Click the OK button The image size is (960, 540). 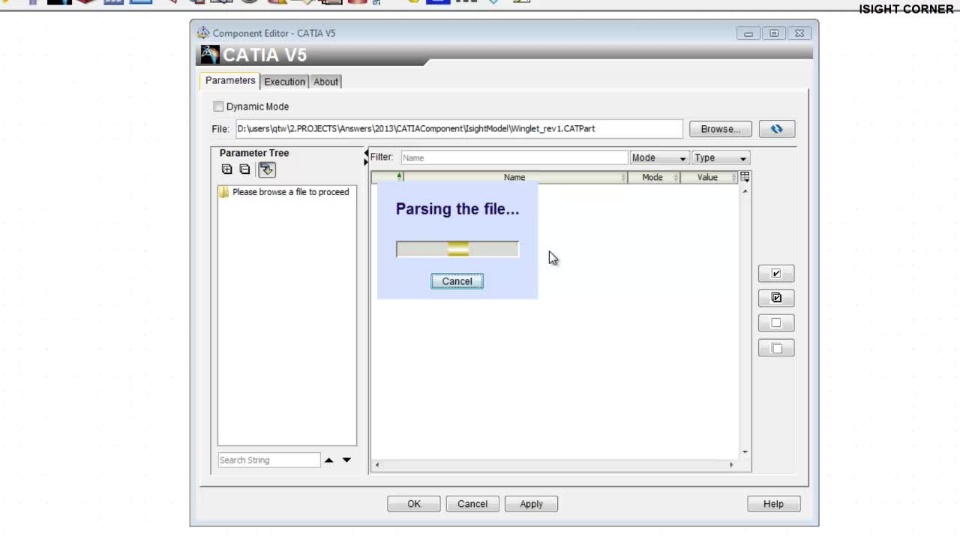414,504
